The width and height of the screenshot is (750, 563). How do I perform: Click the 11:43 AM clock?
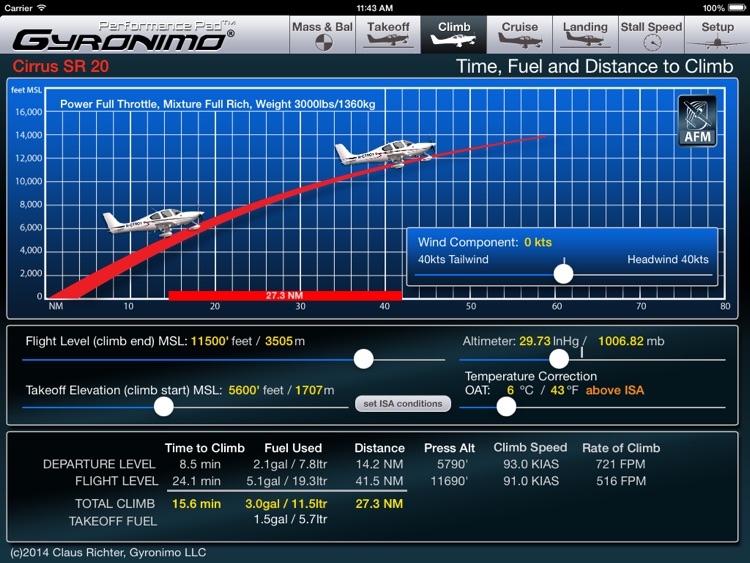(x=375, y=8)
